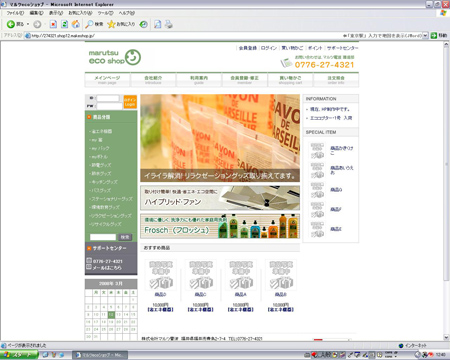Open the Search magnifier icon
Viewport: 450px width, 360px height.
pyautogui.click(x=89, y=24)
